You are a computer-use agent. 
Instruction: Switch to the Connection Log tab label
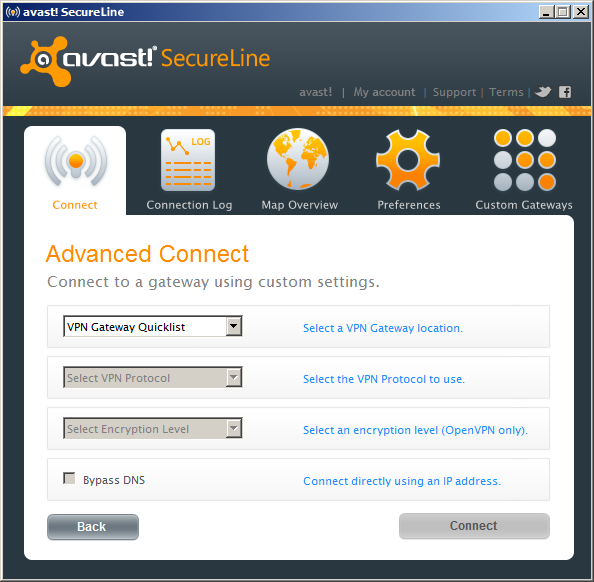(x=189, y=205)
